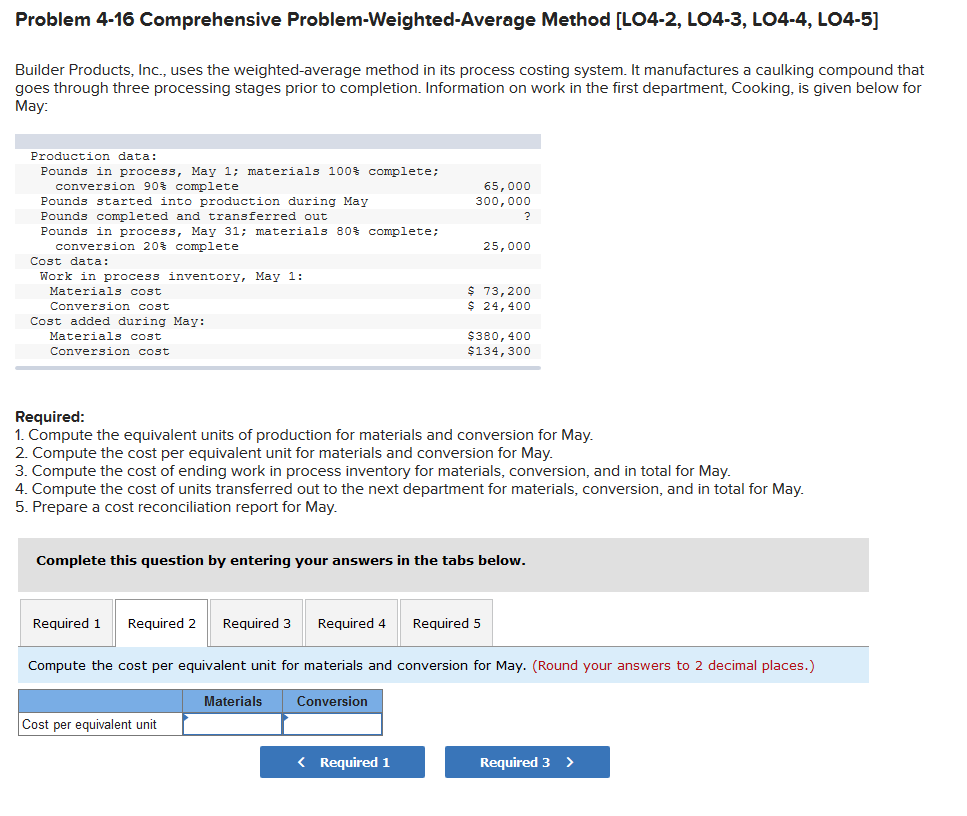Select the Required 4 tab
This screenshot has height=816, width=967.
[x=351, y=622]
